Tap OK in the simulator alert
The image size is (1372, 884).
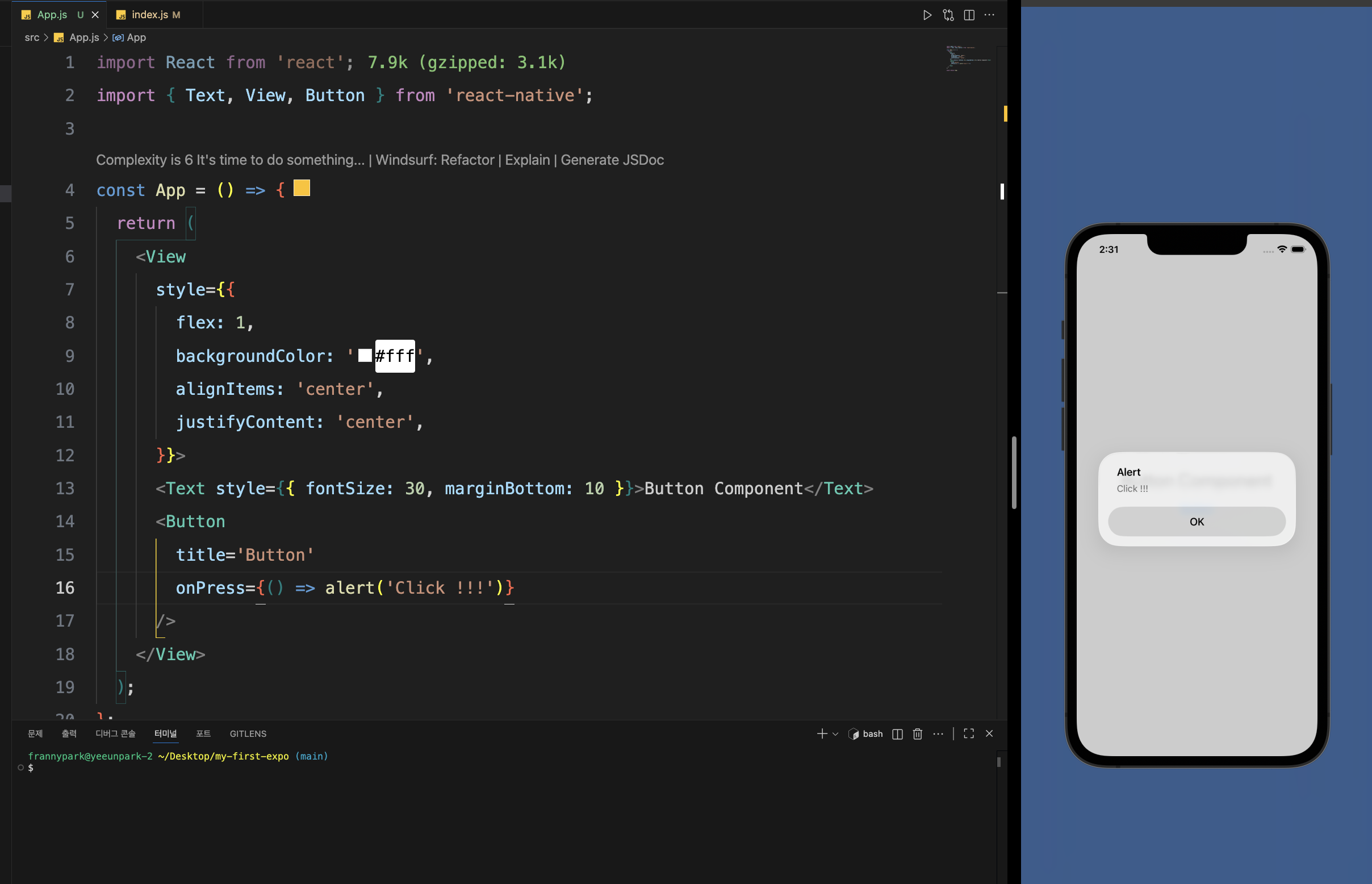coord(1197,521)
